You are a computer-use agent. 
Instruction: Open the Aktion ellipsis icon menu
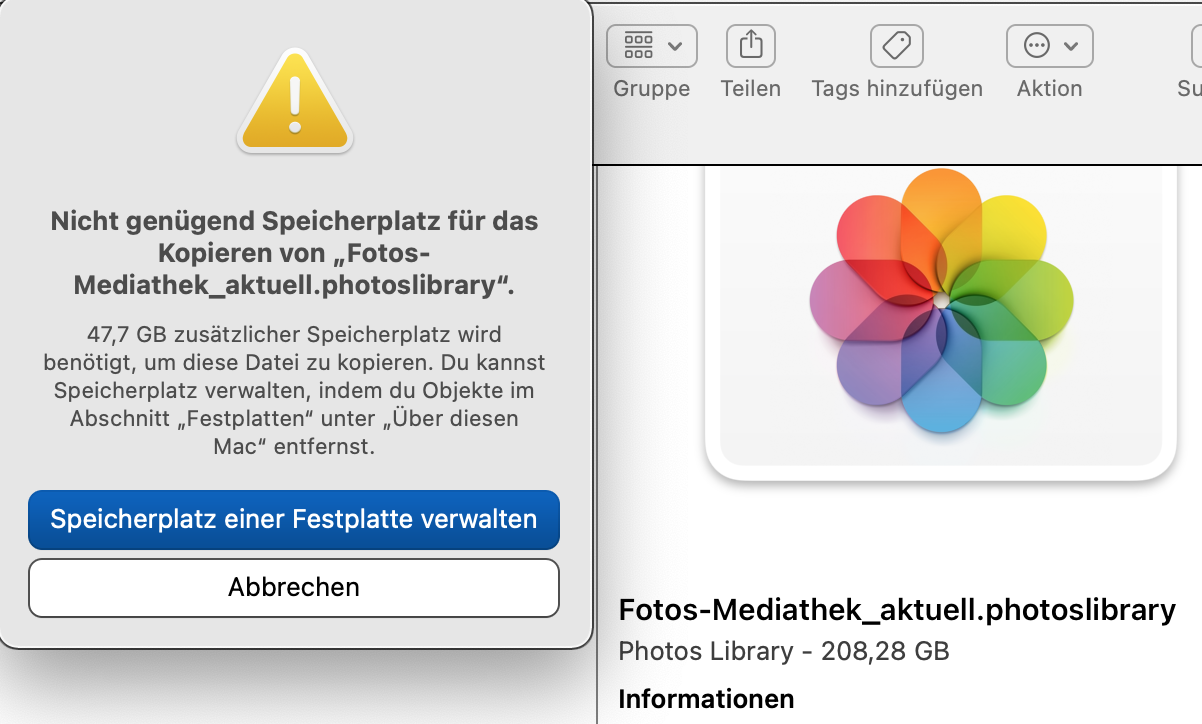[x=1037, y=46]
